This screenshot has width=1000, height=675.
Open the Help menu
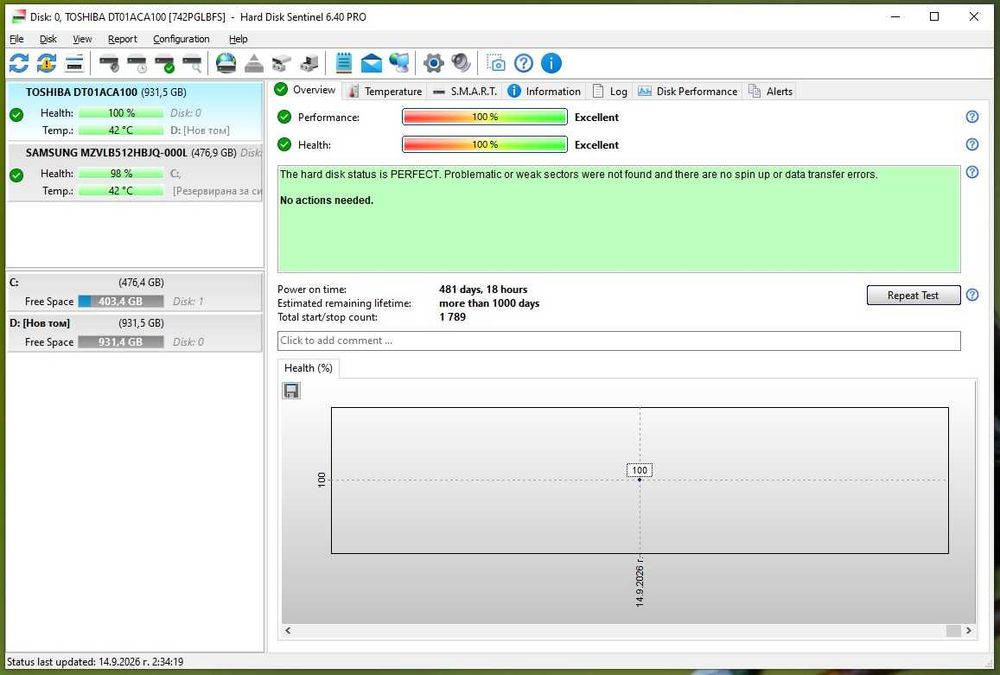(x=238, y=39)
